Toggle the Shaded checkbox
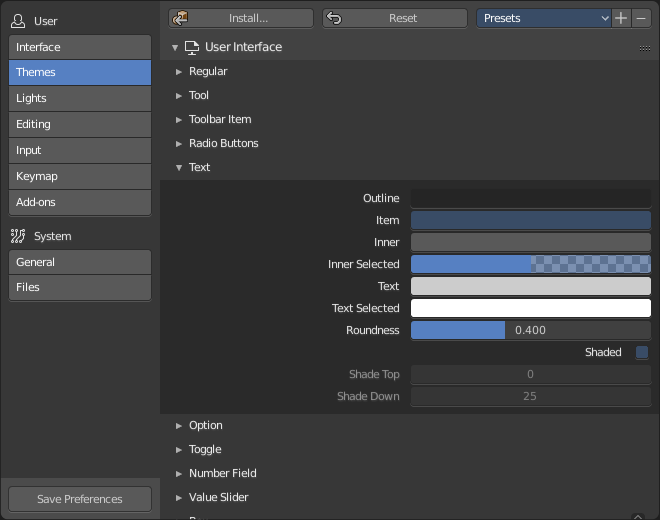Image resolution: width=660 pixels, height=520 pixels. [x=642, y=352]
